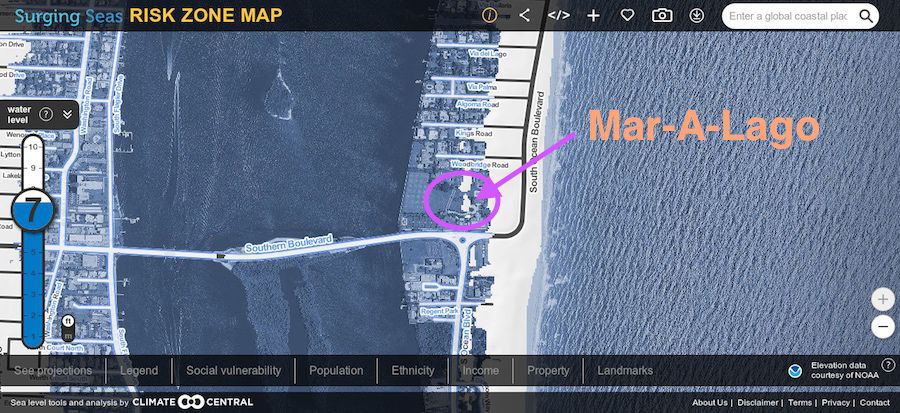Click the Climate Central logo
Viewport: 900px width, 413px height.
192,402
